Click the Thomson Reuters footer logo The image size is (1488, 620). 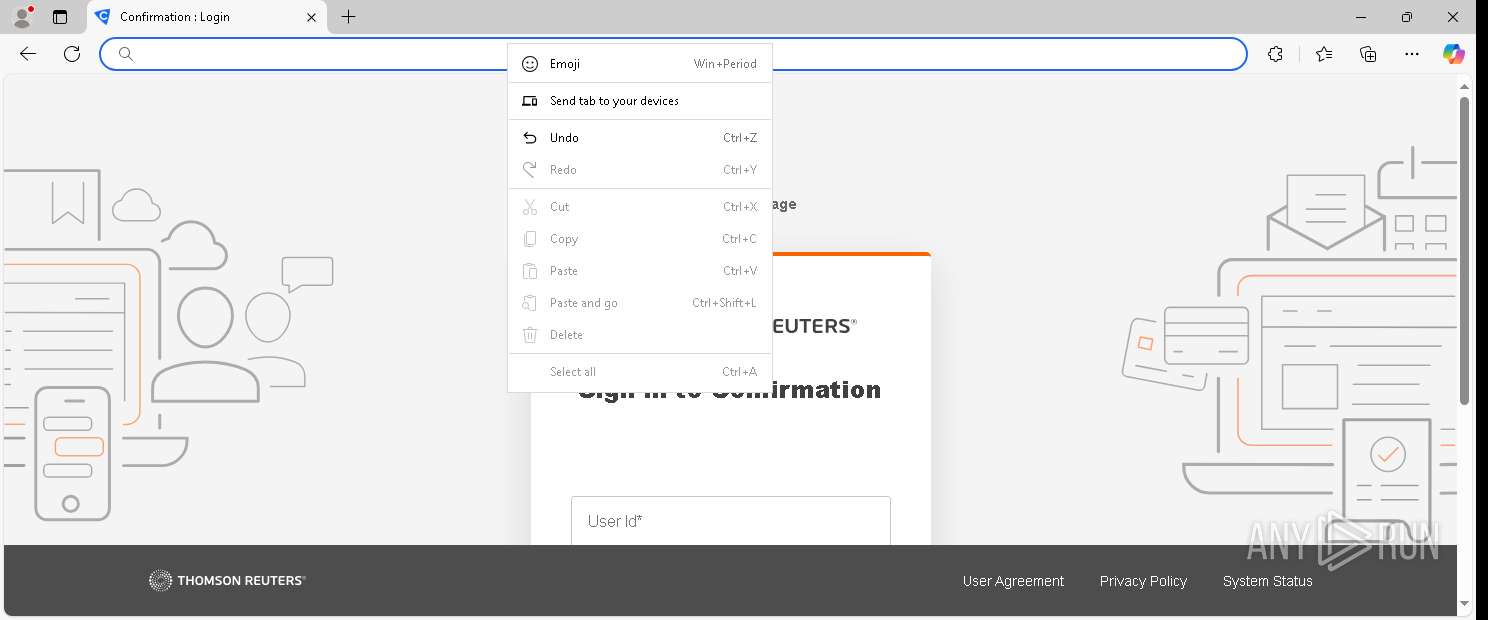click(227, 580)
